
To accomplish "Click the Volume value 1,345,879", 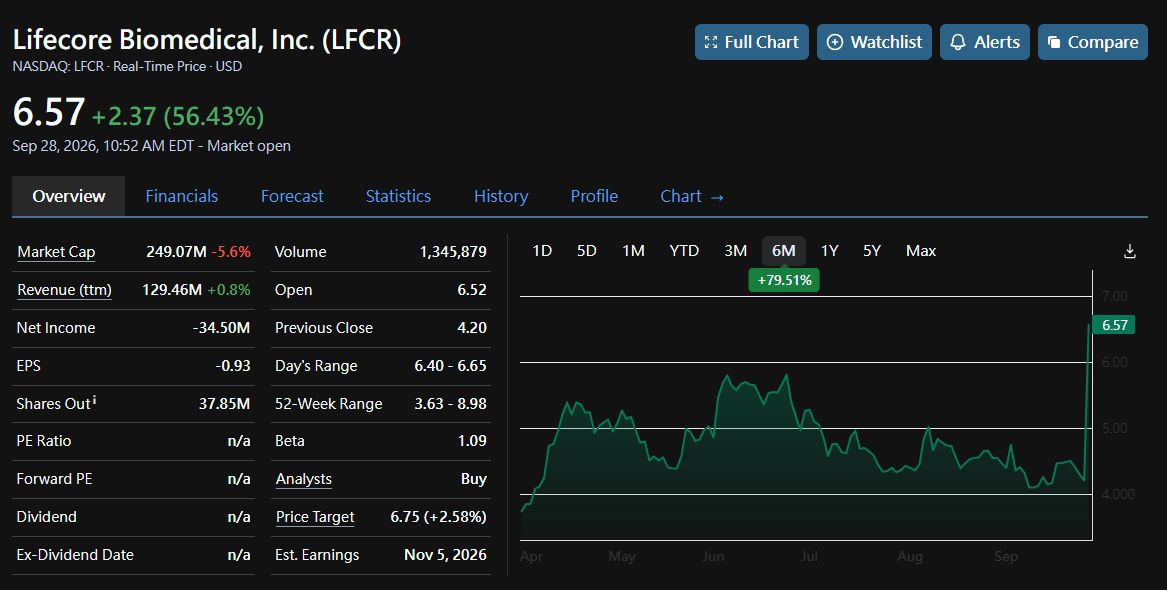I will coord(453,252).
